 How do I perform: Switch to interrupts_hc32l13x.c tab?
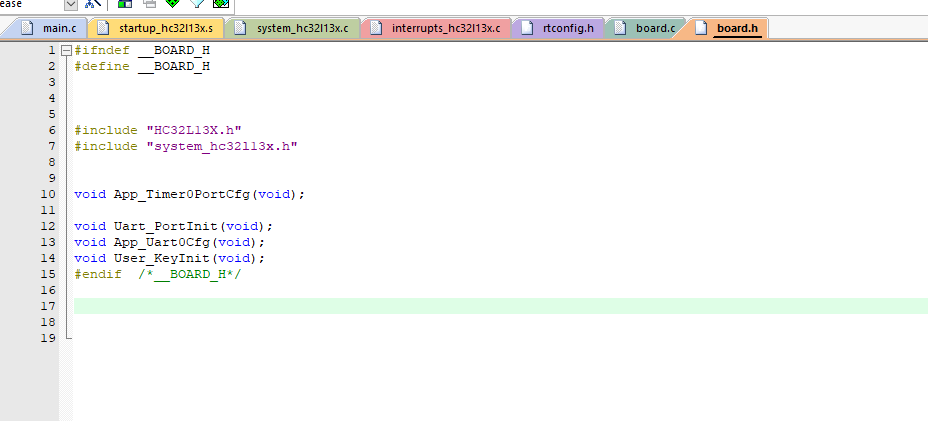point(437,28)
